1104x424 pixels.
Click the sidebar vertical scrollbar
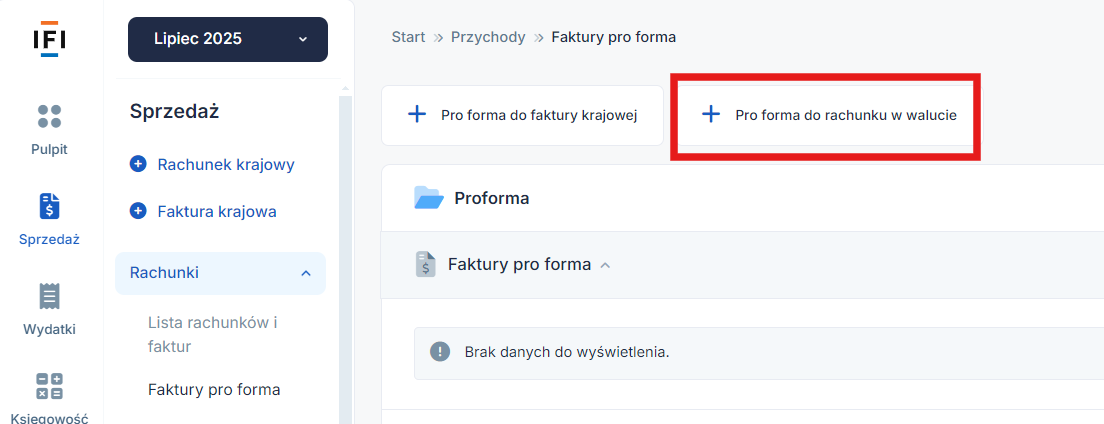click(x=345, y=254)
